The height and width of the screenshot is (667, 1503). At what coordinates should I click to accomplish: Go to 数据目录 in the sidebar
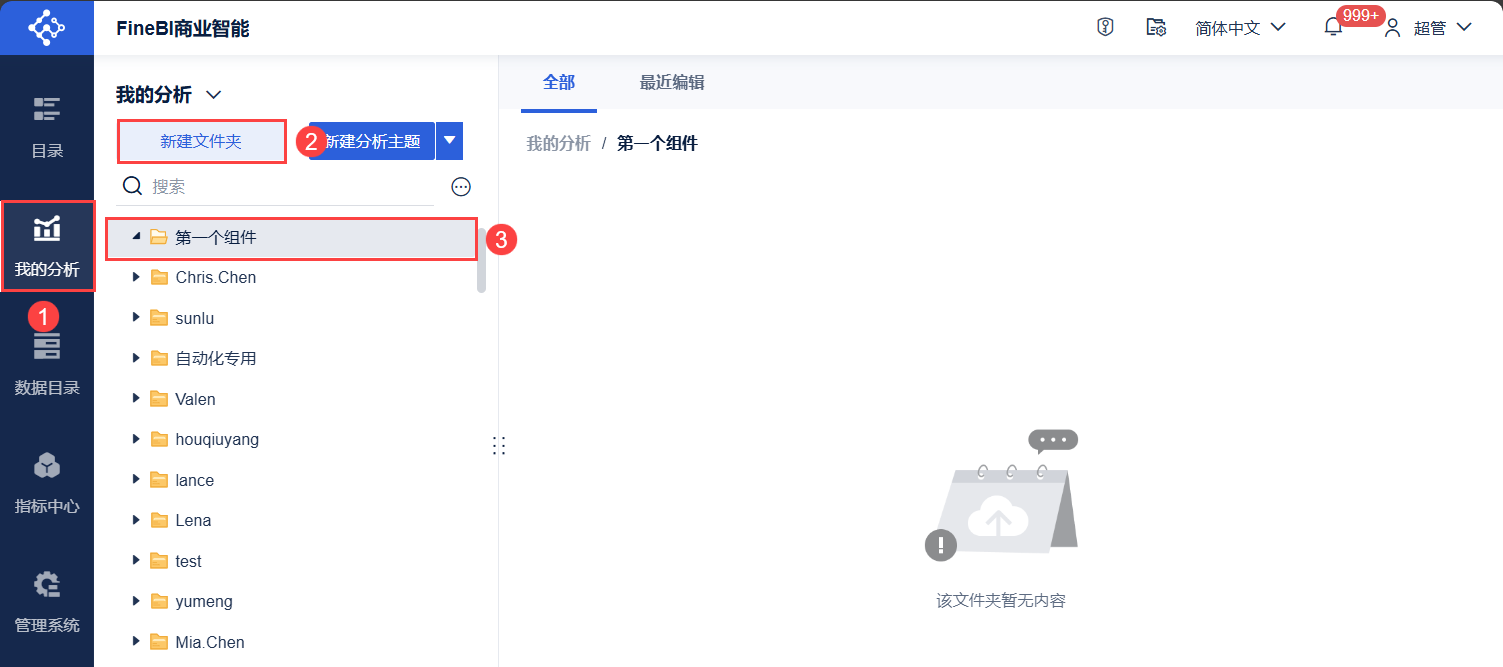coord(47,363)
